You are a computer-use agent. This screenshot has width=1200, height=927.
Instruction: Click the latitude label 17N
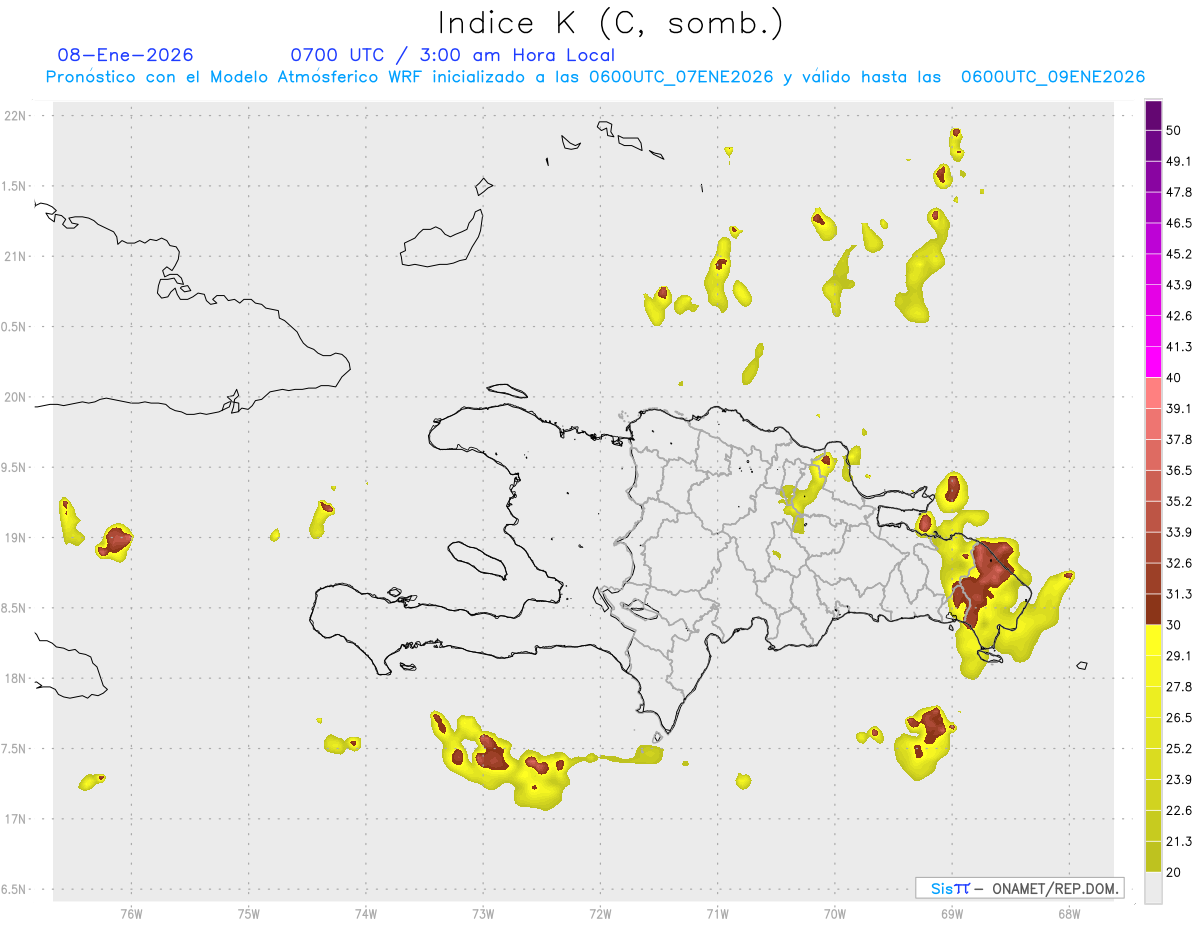(16, 819)
